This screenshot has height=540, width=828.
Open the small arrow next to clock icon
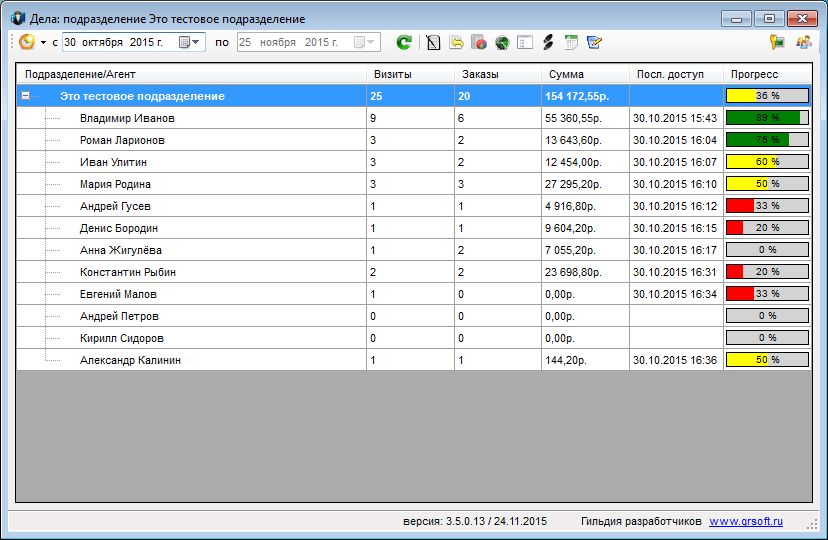43,42
